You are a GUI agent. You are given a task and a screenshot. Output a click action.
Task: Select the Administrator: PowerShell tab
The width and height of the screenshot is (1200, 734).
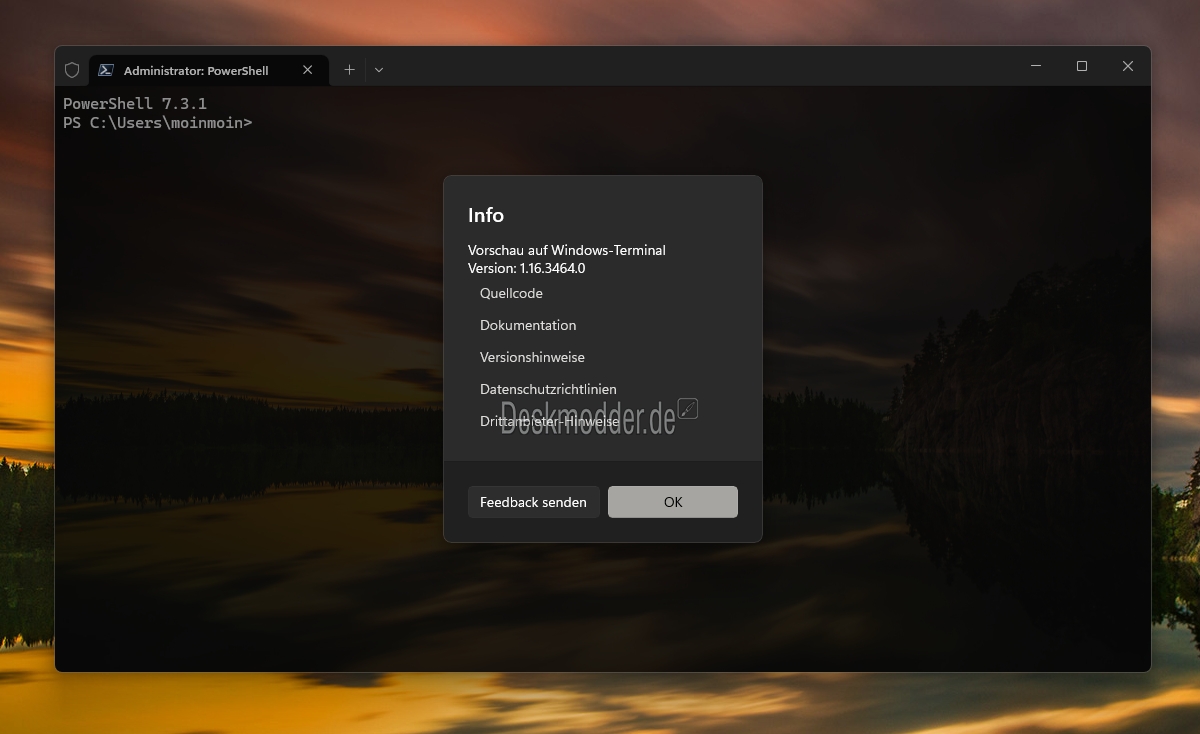(x=208, y=70)
